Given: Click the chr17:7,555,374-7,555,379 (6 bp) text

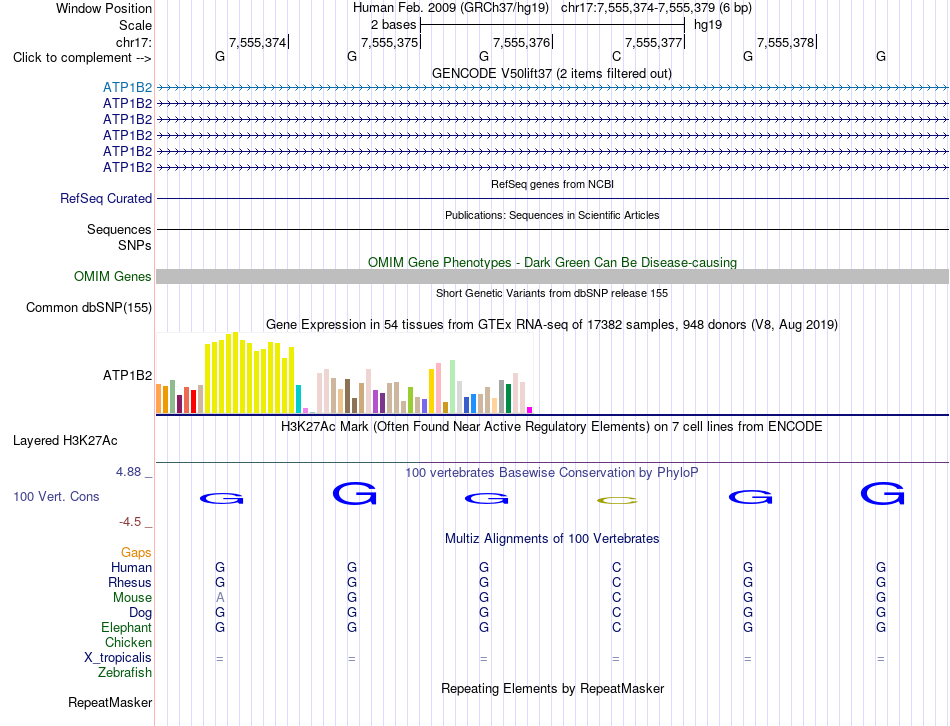Looking at the screenshot, I should coord(656,8).
